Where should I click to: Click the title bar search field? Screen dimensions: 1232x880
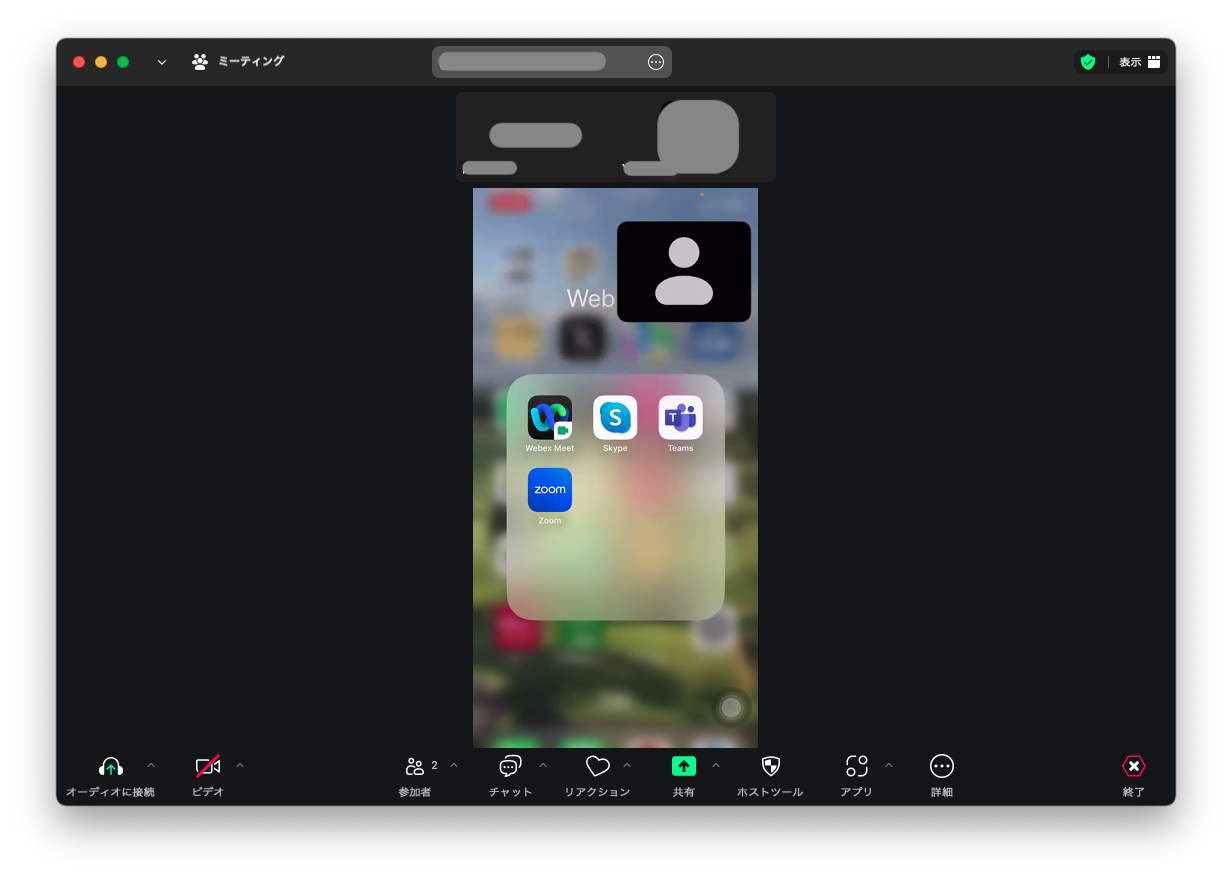[552, 62]
